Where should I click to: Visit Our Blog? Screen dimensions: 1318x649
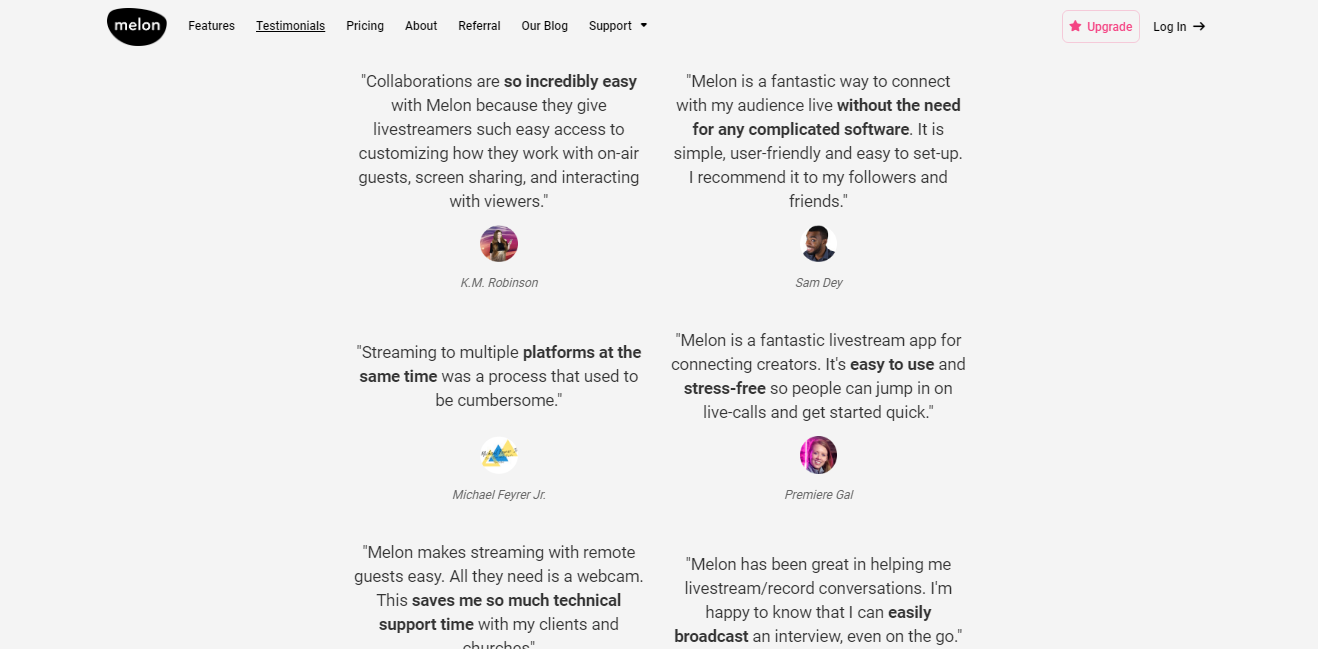(544, 26)
